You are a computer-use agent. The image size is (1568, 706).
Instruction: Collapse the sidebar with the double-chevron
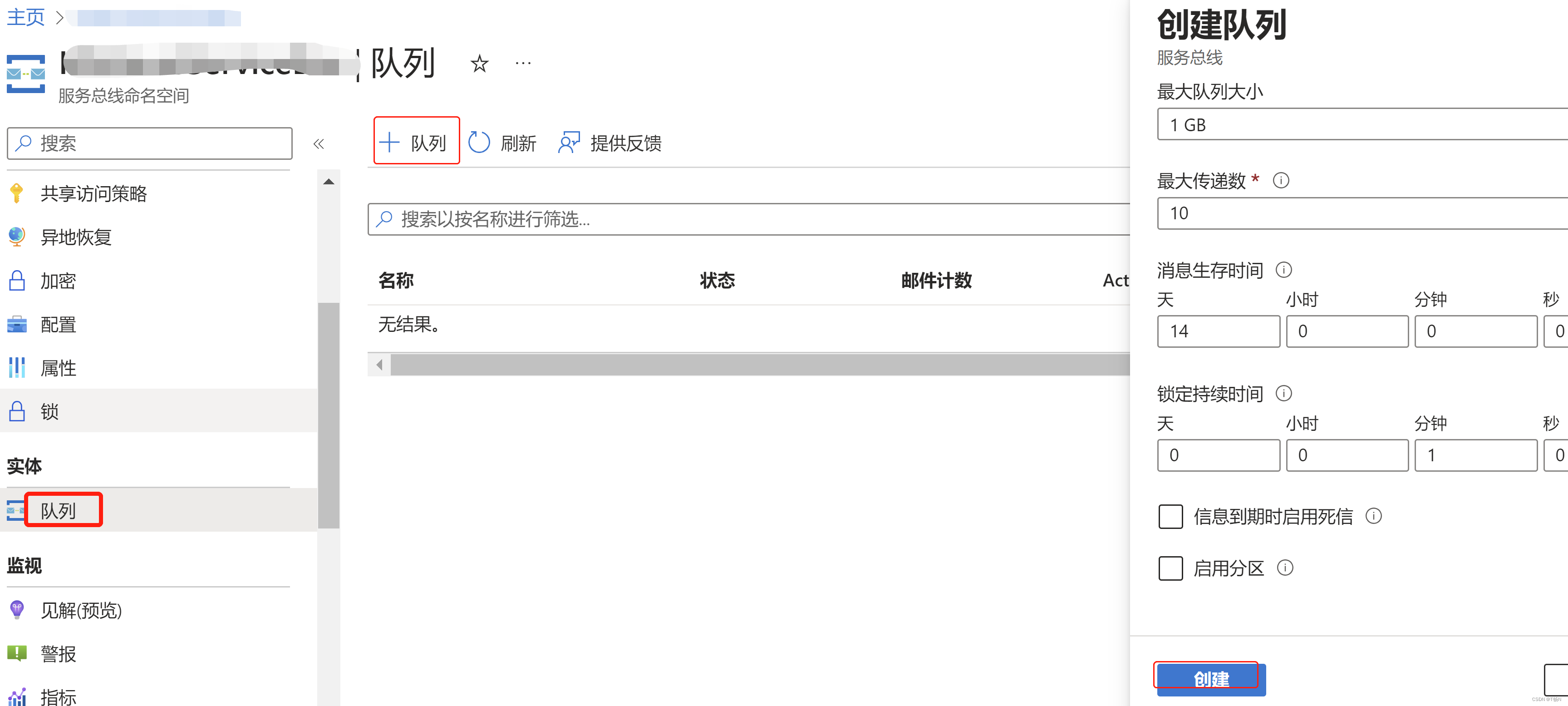click(x=318, y=144)
